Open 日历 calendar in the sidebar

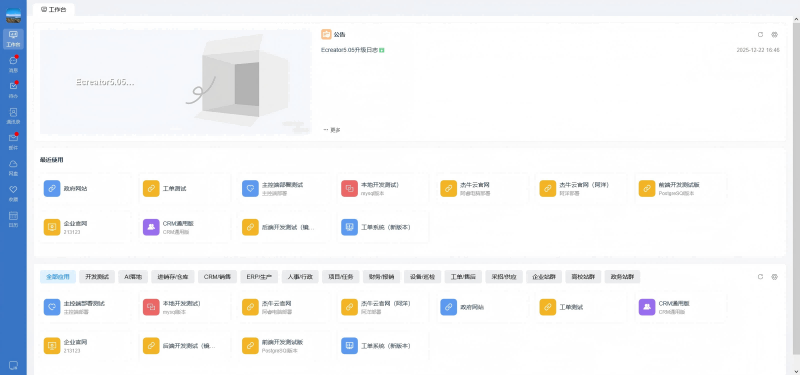(13, 219)
